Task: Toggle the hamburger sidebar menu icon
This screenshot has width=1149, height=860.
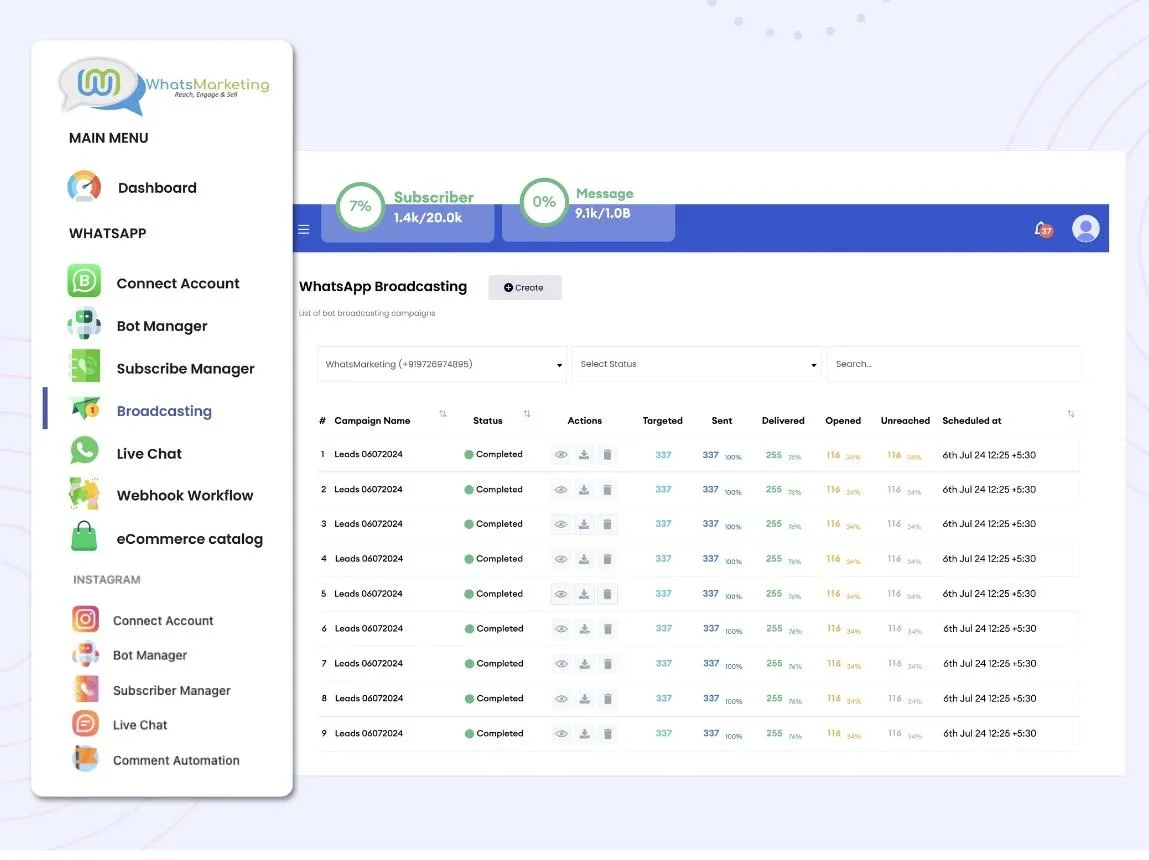Action: 304,229
